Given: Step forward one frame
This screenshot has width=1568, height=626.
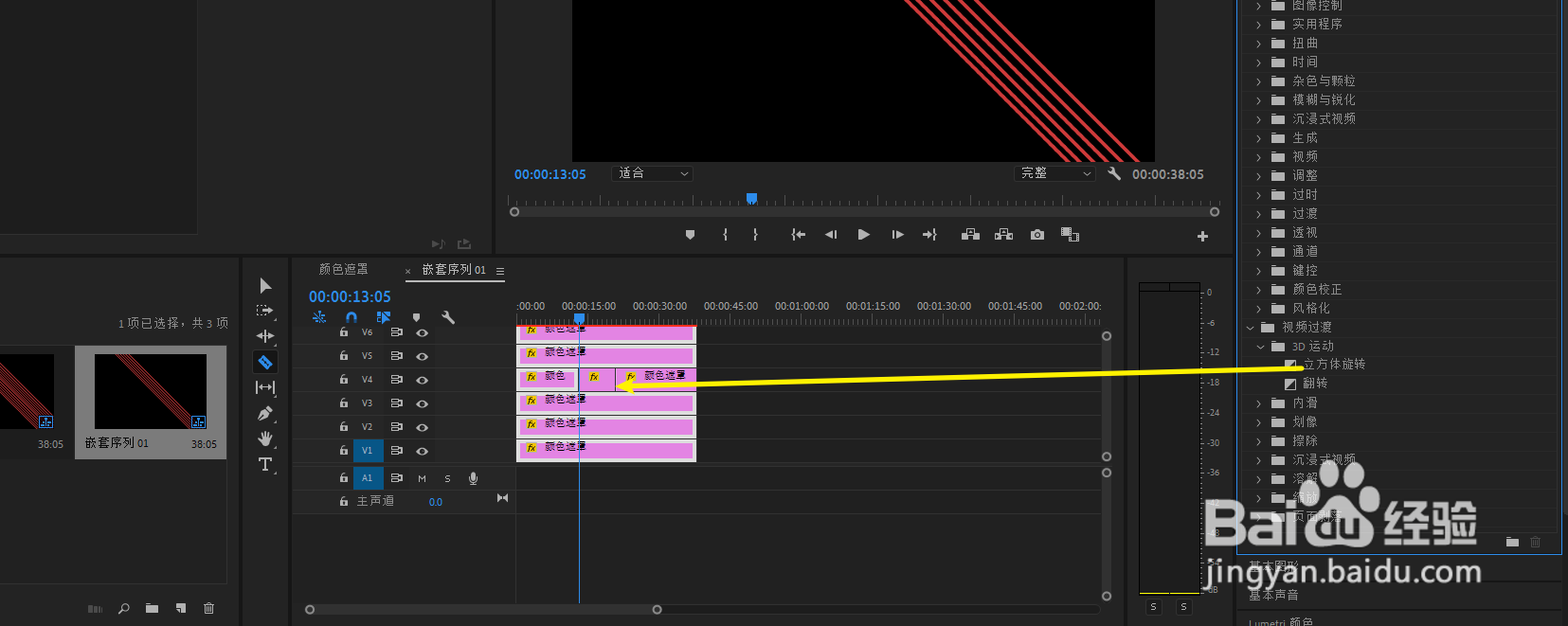Looking at the screenshot, I should click(897, 235).
